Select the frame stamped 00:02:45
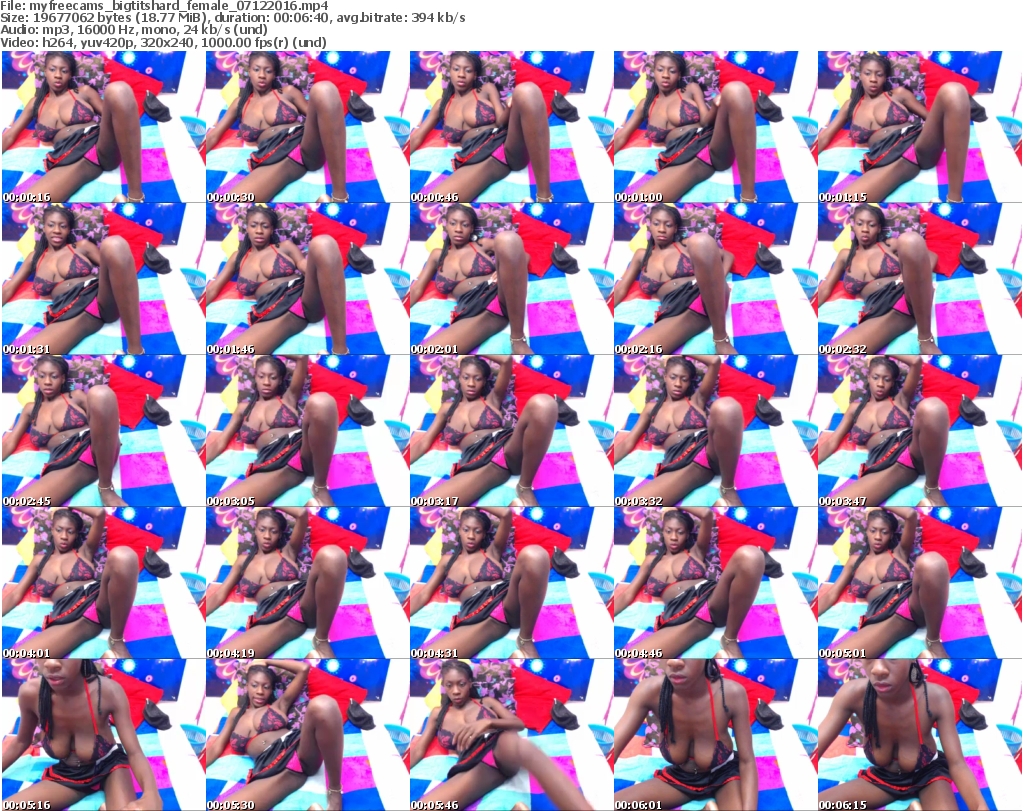The image size is (1024, 811). click(x=103, y=431)
